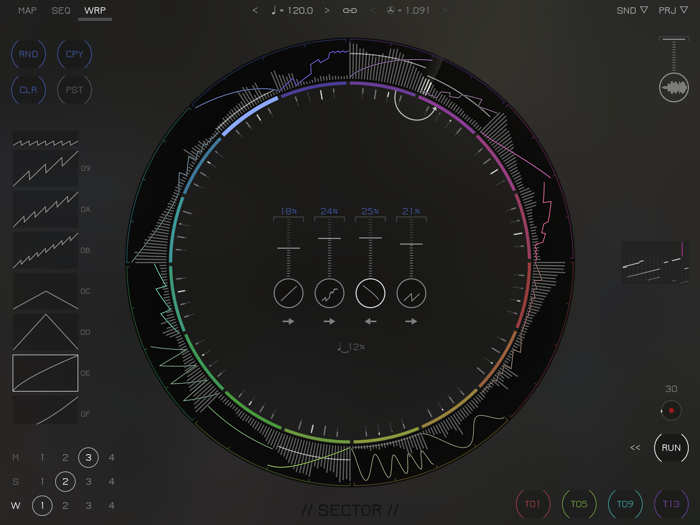Select M row option 4
Image resolution: width=700 pixels, height=525 pixels.
[x=111, y=458]
